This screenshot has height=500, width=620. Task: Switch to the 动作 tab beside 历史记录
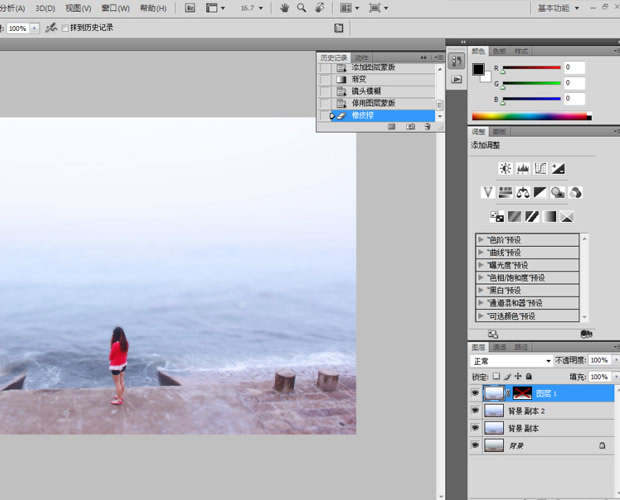(361, 58)
